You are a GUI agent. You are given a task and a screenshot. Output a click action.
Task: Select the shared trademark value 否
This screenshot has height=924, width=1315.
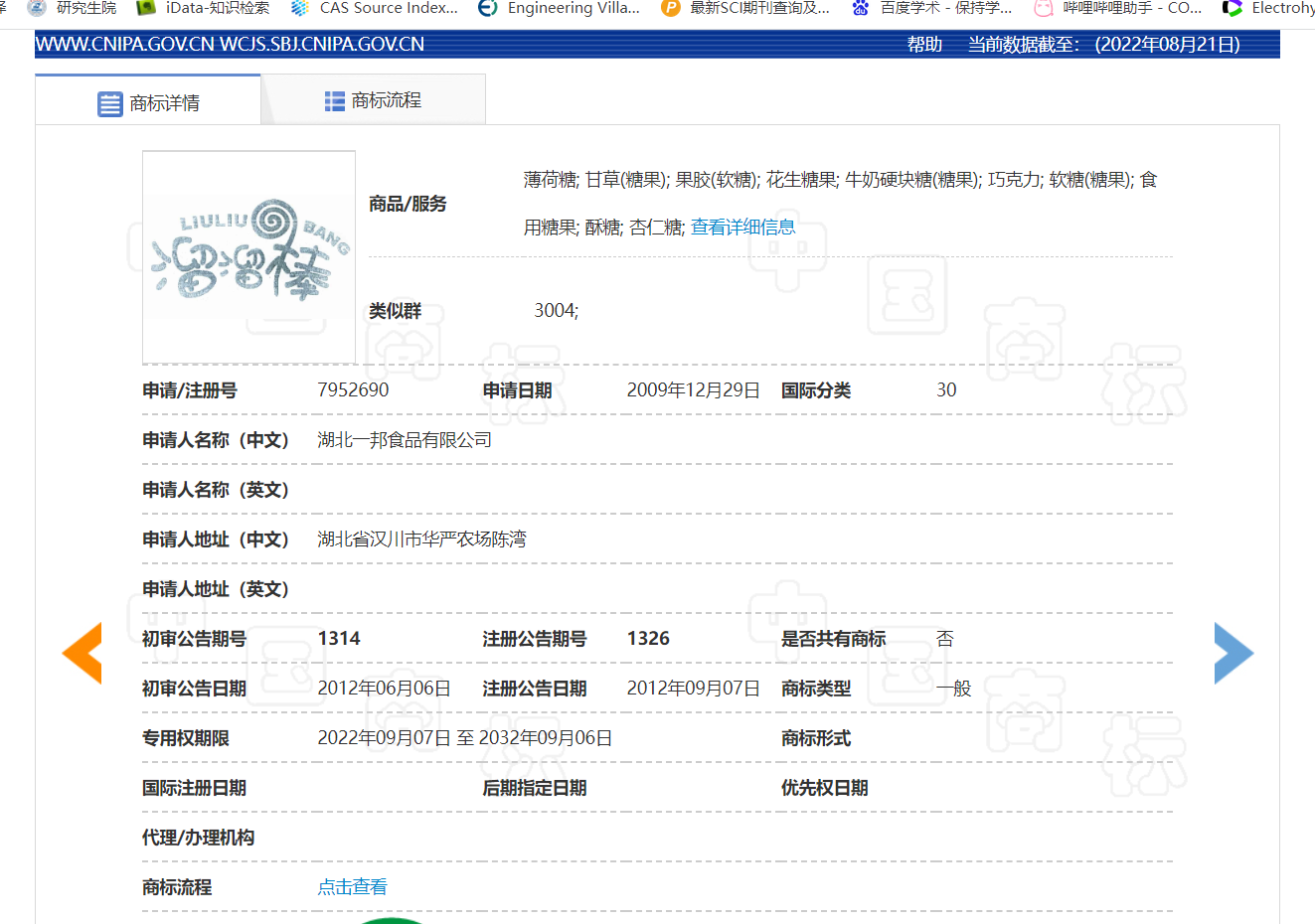coord(944,638)
